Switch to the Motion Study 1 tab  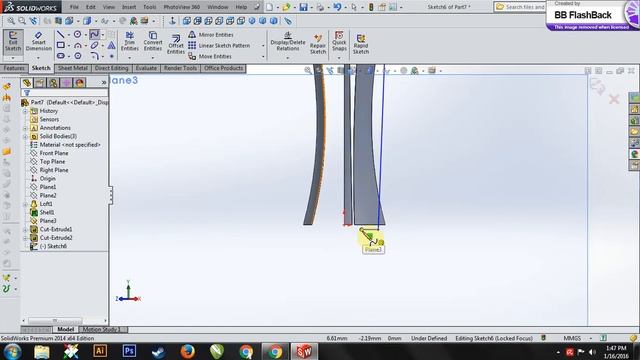tap(102, 329)
